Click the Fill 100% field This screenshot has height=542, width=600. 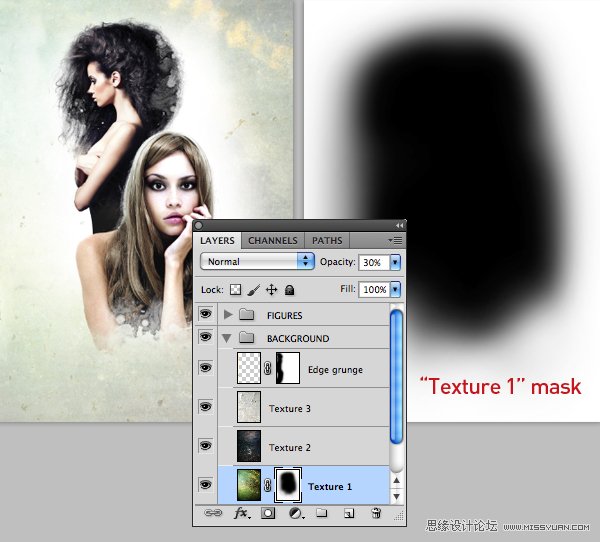(x=374, y=289)
